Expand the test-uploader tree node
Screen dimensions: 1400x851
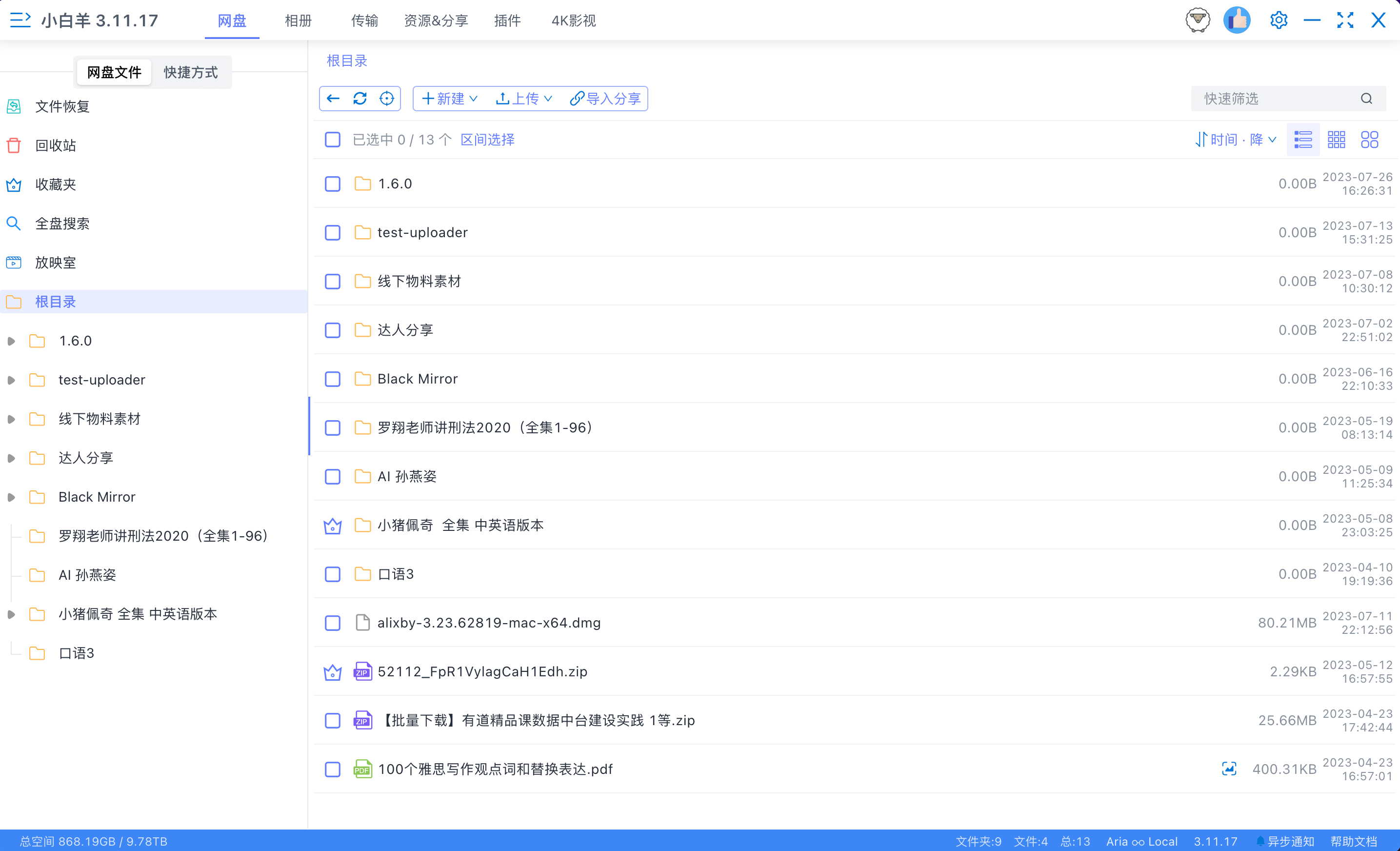pos(11,380)
